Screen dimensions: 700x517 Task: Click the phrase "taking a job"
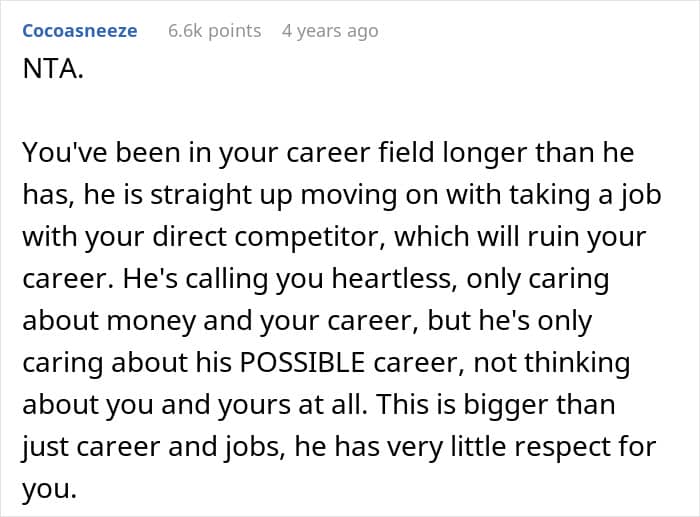585,195
